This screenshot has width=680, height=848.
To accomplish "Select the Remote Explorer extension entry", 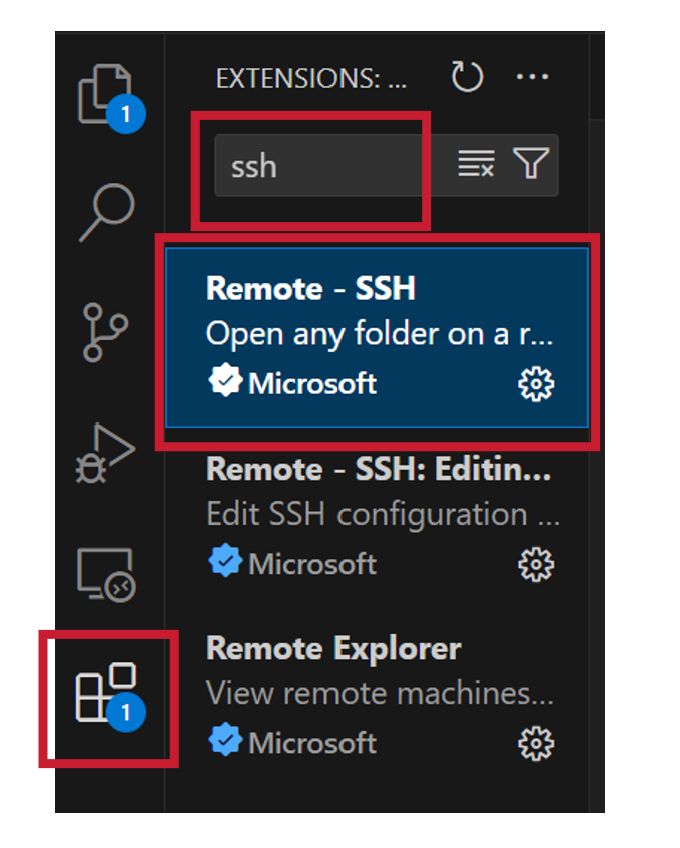I will click(377, 698).
